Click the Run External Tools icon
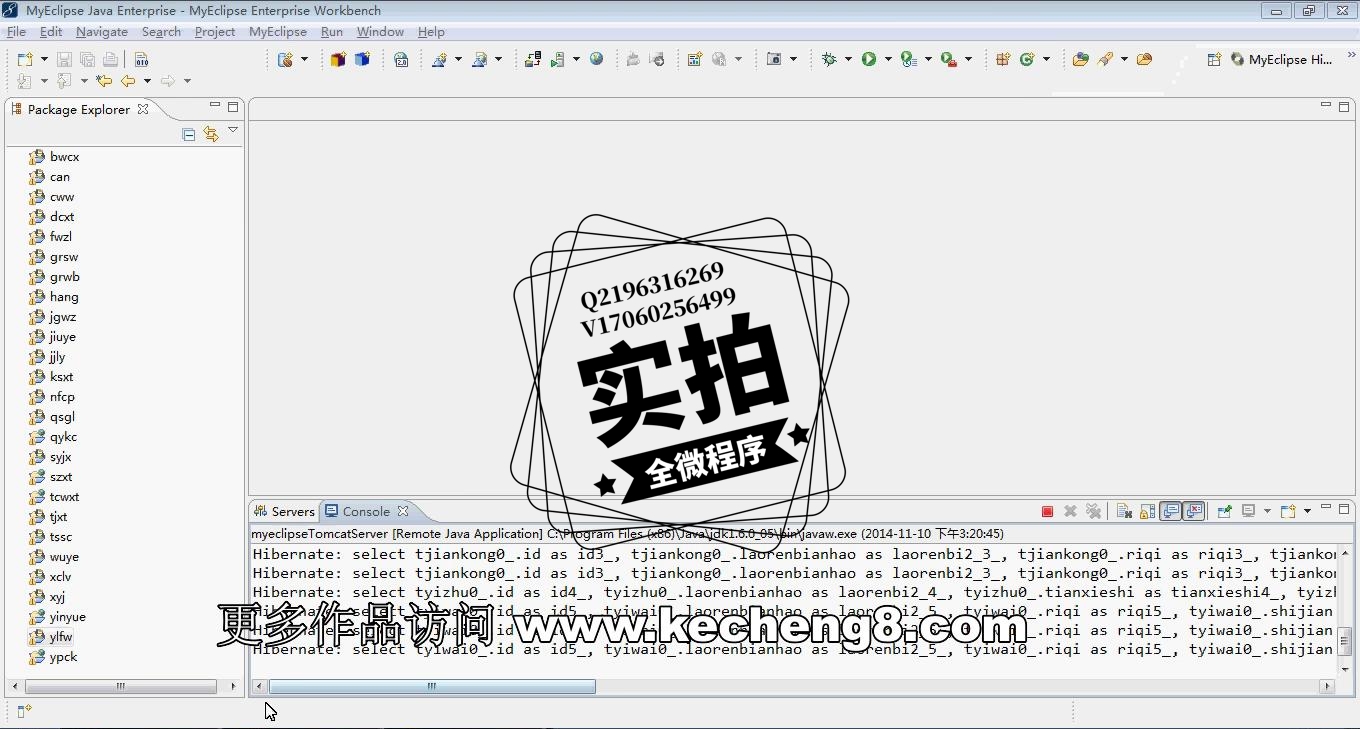The image size is (1360, 729). 948,60
